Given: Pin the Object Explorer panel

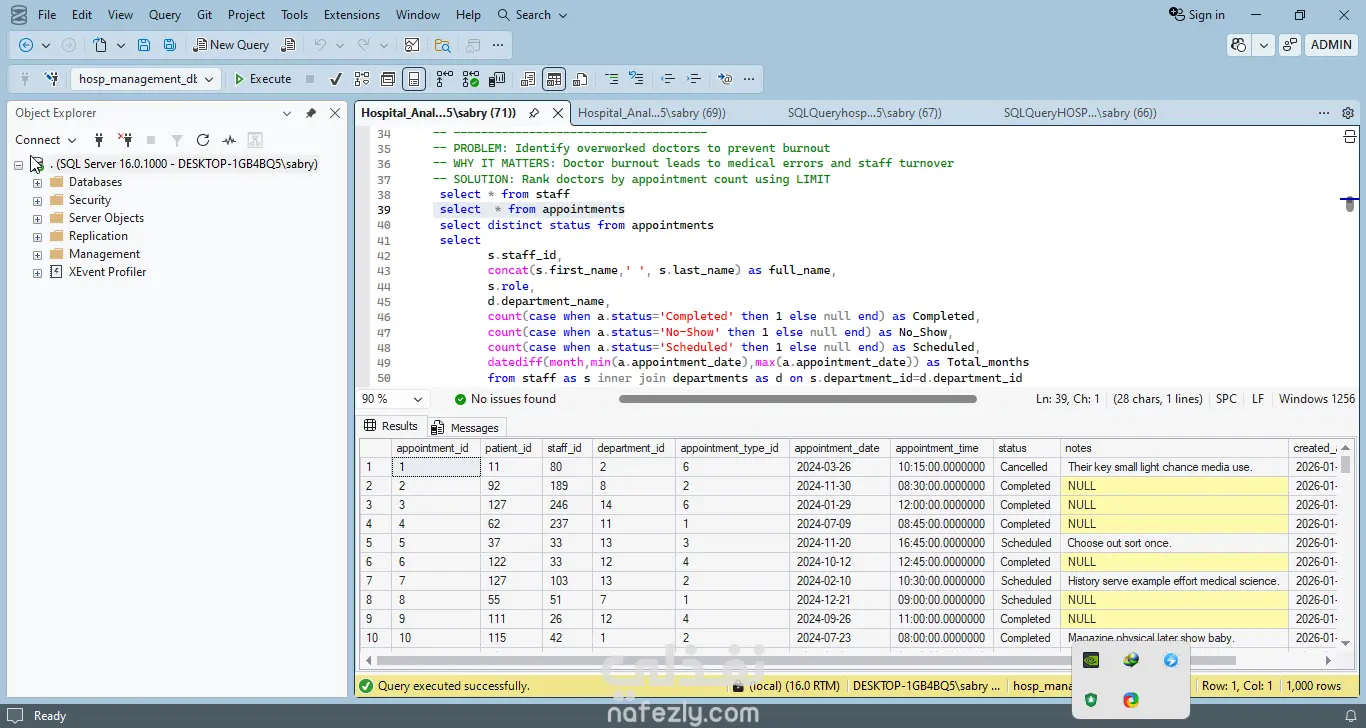Looking at the screenshot, I should click(x=311, y=113).
